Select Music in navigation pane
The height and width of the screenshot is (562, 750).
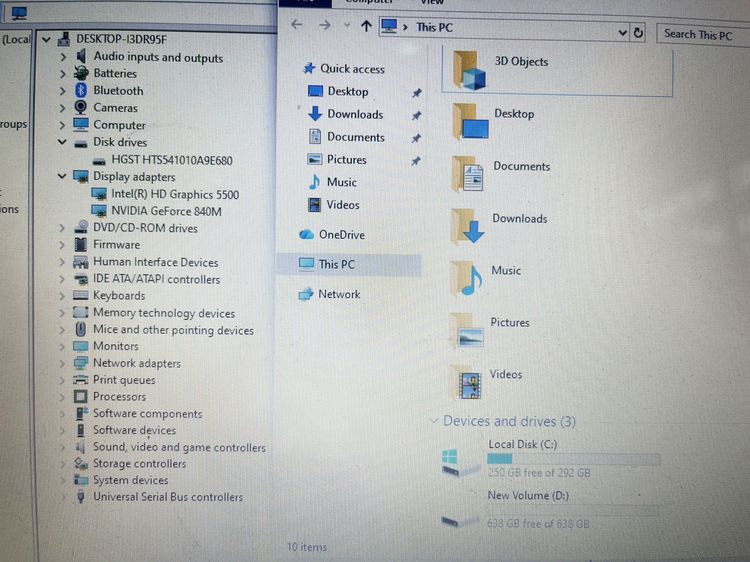(x=342, y=182)
